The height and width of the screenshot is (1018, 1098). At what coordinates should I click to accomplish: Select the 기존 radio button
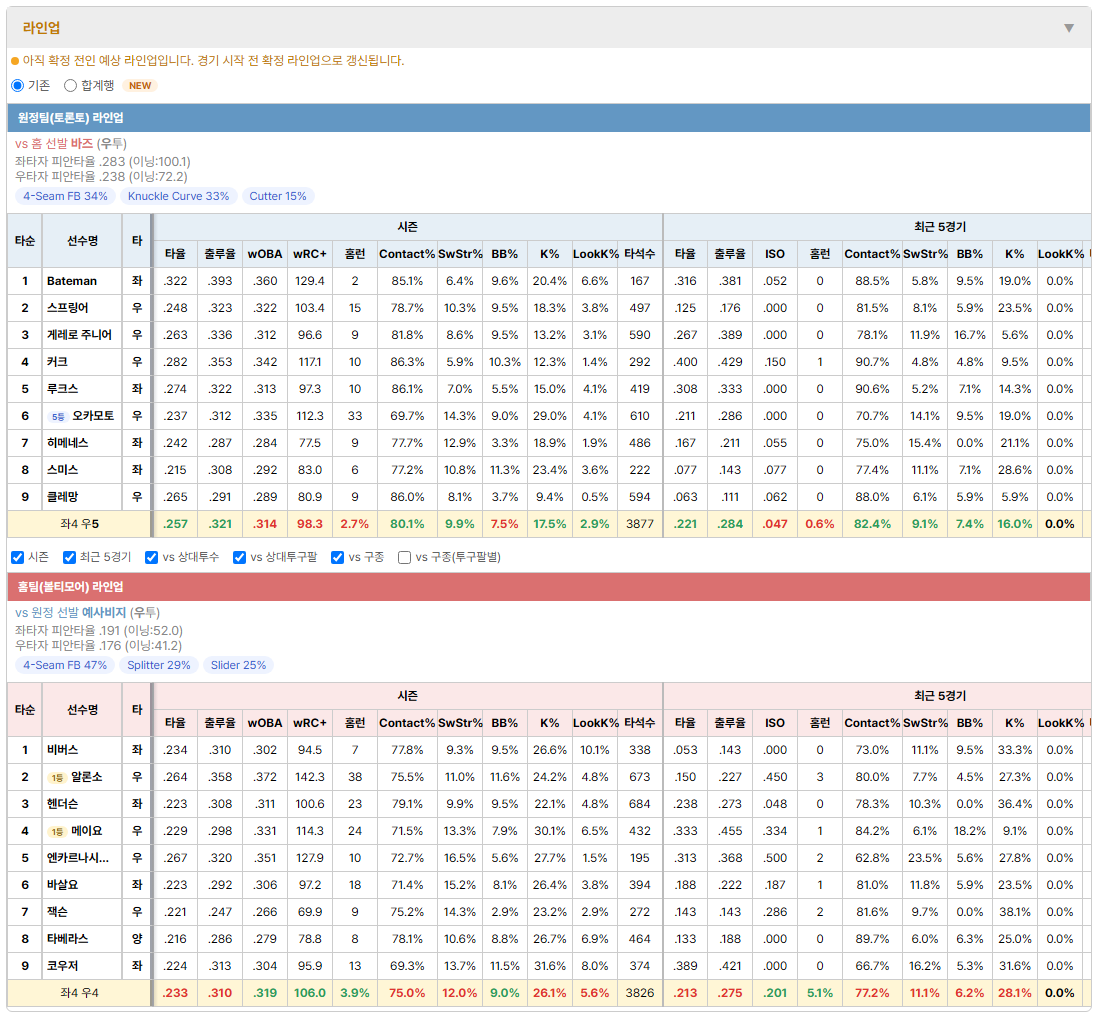point(18,85)
